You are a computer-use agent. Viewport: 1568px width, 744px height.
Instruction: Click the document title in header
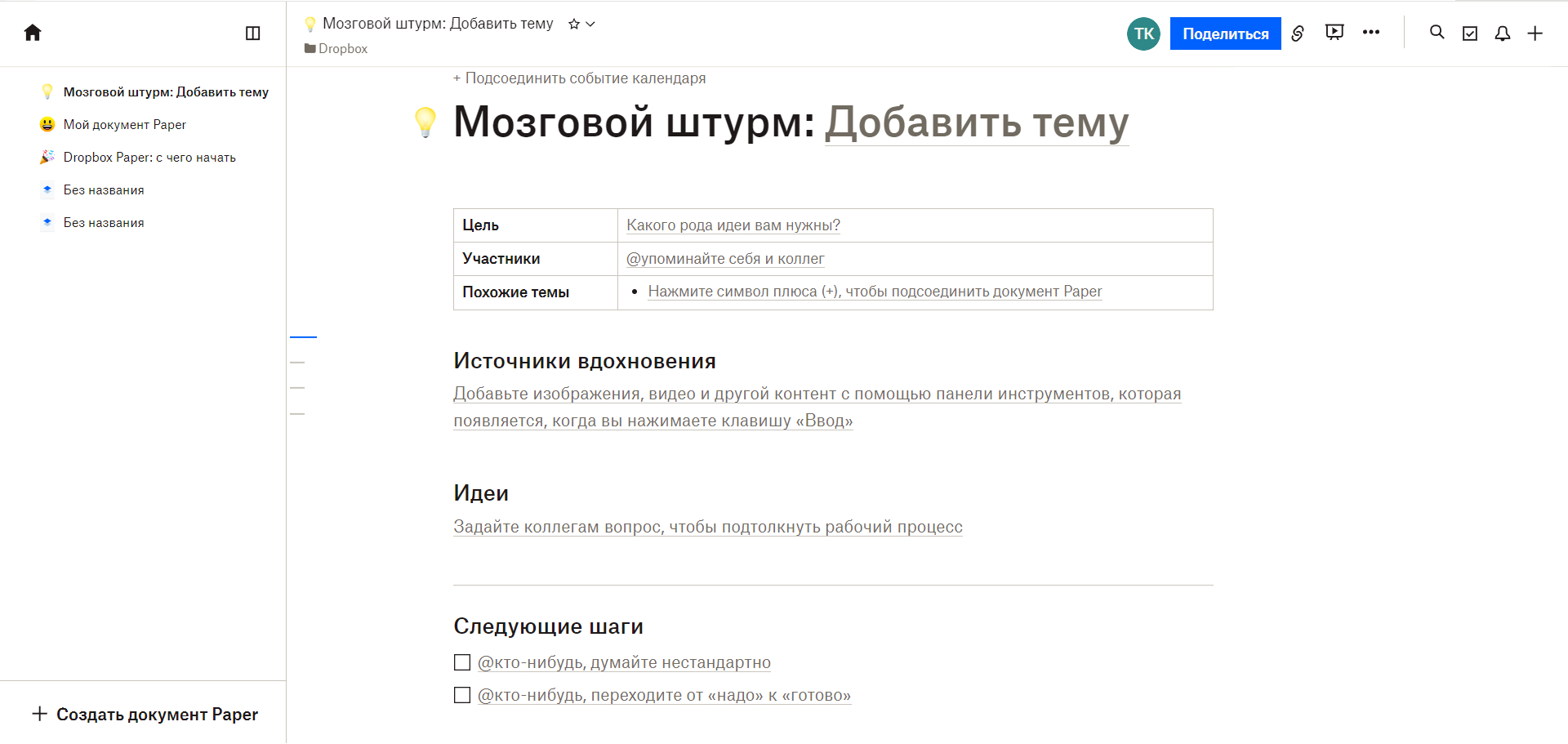pos(438,24)
